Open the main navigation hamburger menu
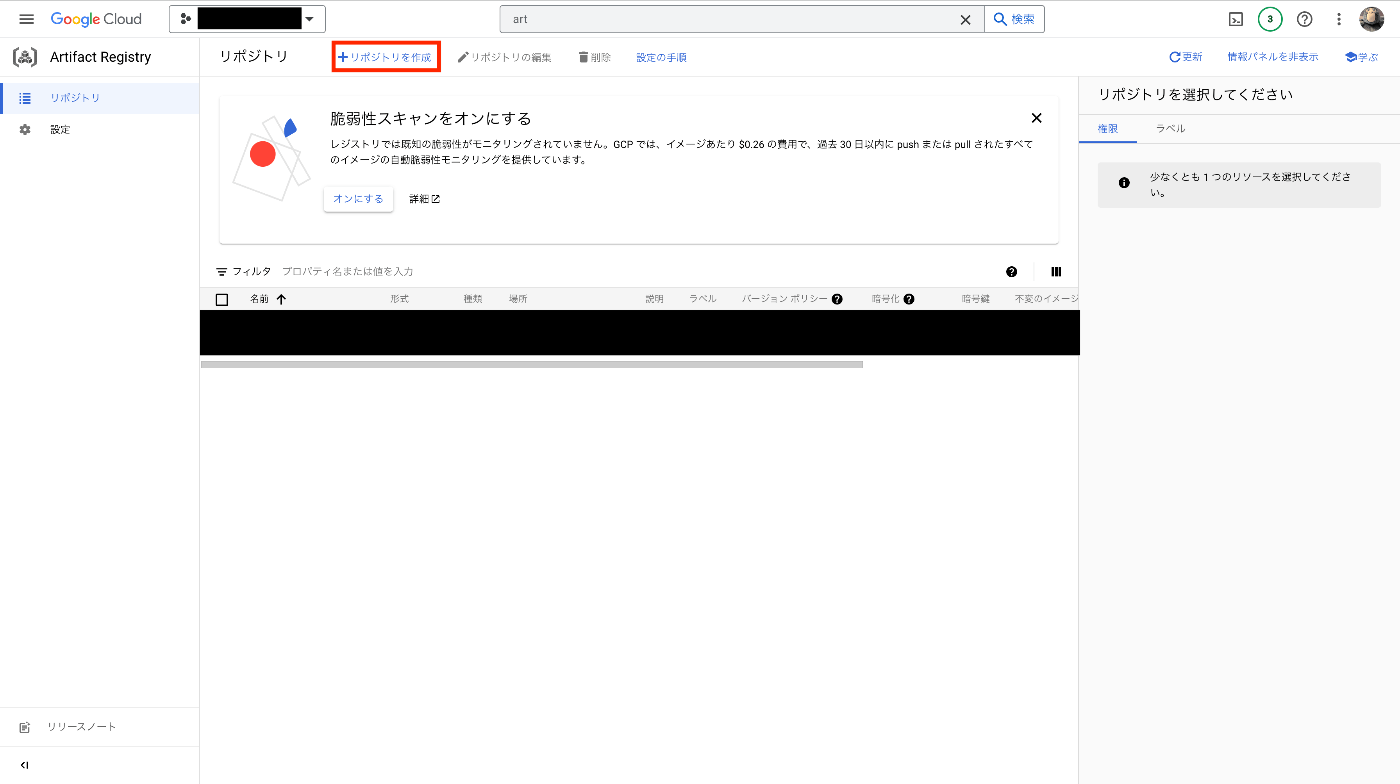1400x784 pixels. (x=27, y=19)
